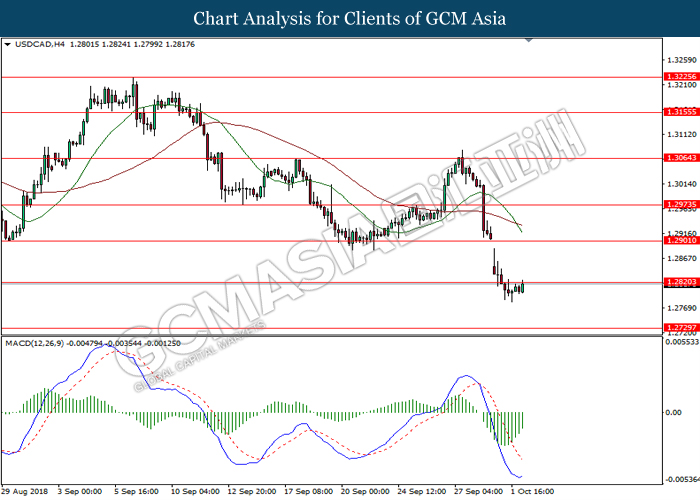Select the red 1.29010 level label
This screenshot has width=700, height=500.
681,241
